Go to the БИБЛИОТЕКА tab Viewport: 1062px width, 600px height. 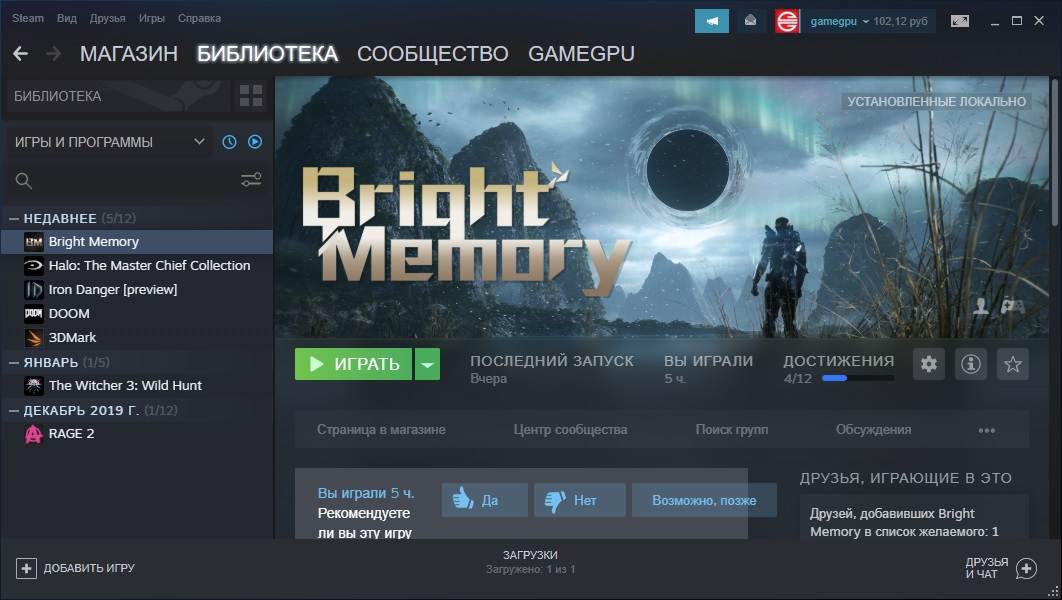point(267,53)
